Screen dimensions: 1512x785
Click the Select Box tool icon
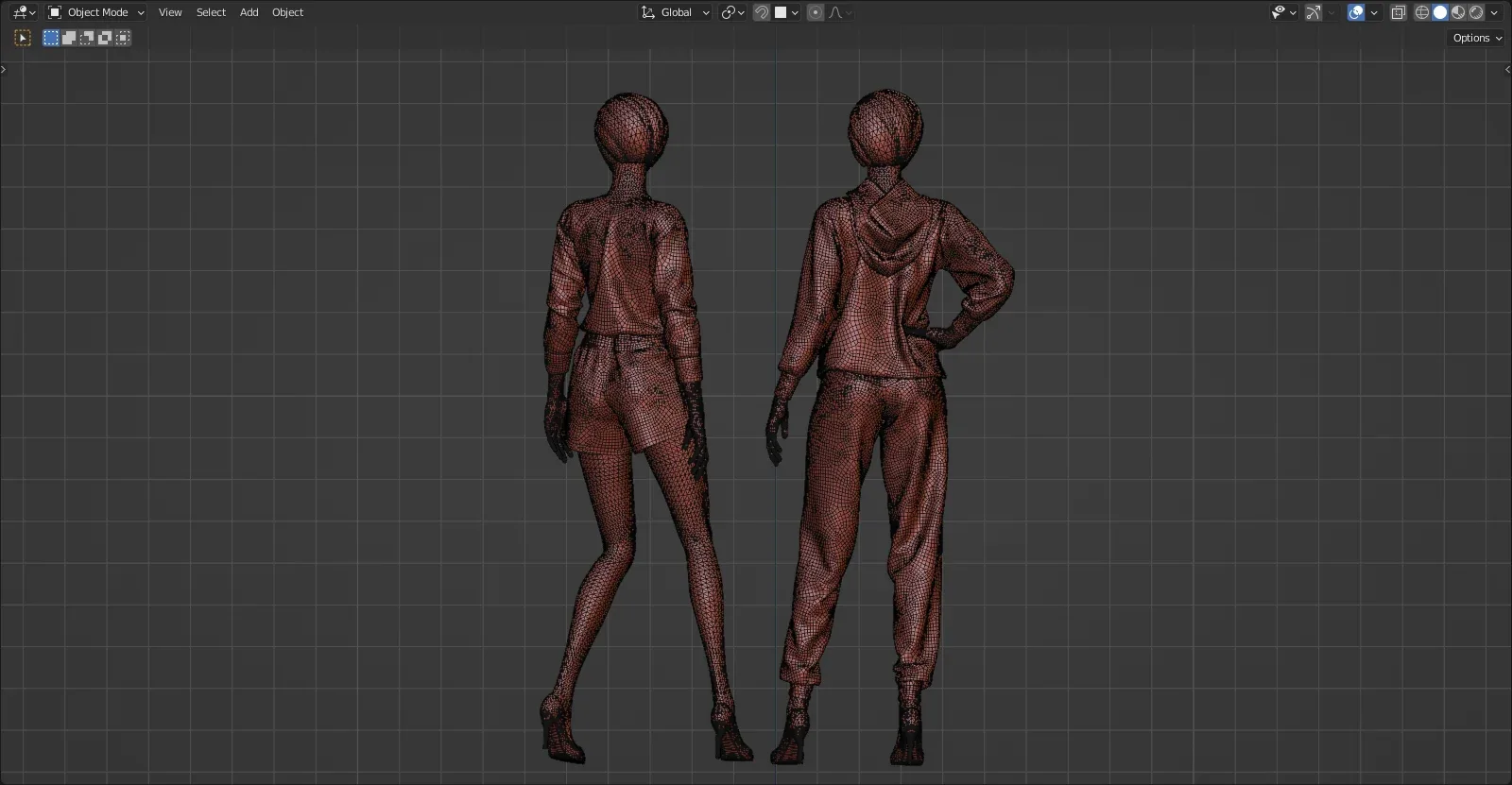(24, 38)
